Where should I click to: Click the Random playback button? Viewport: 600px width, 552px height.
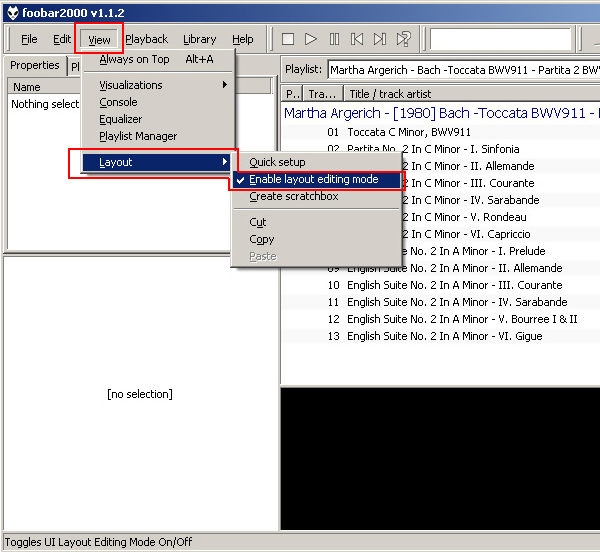[404, 39]
